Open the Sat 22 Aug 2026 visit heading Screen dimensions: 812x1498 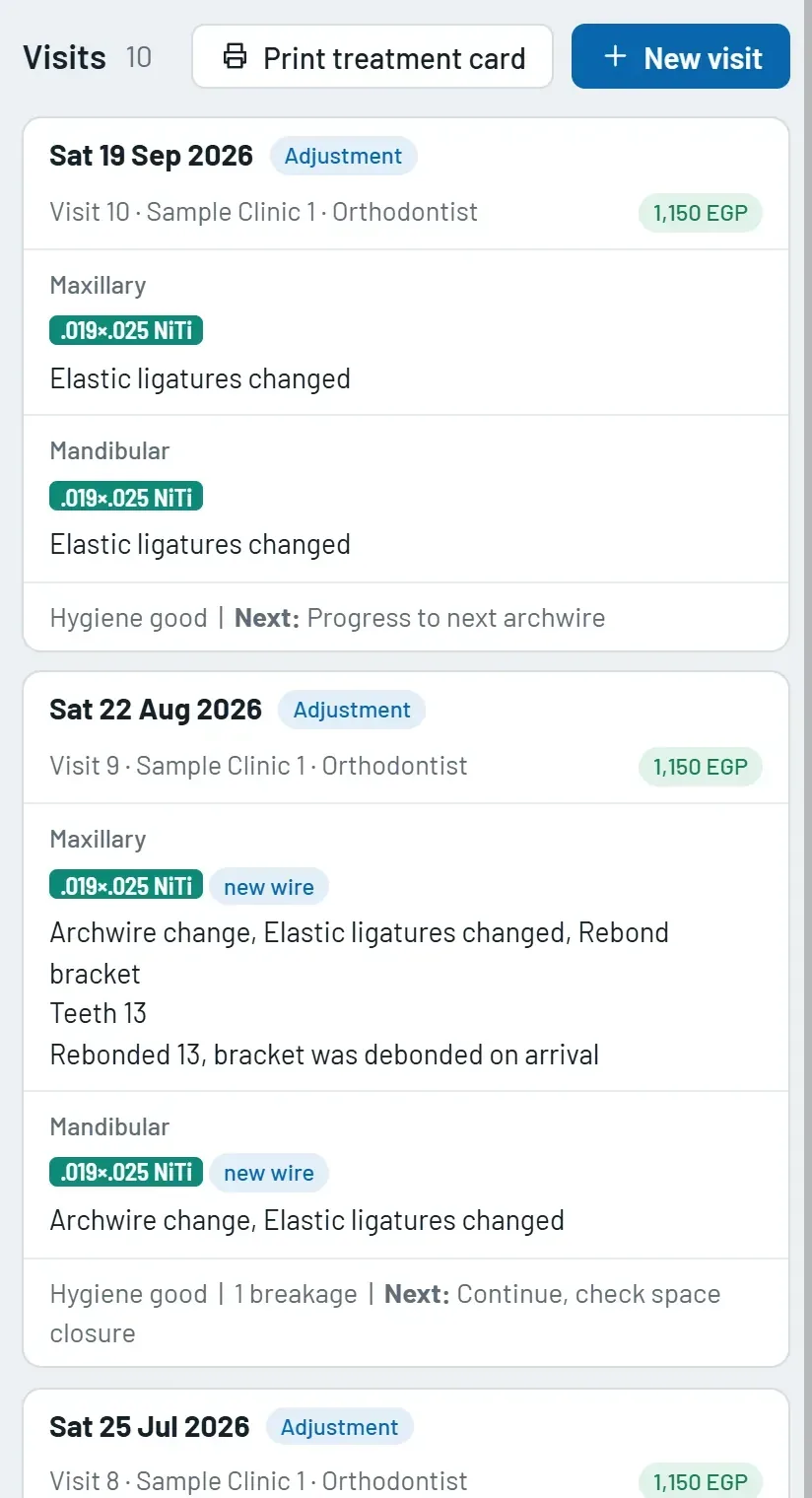[x=156, y=710]
